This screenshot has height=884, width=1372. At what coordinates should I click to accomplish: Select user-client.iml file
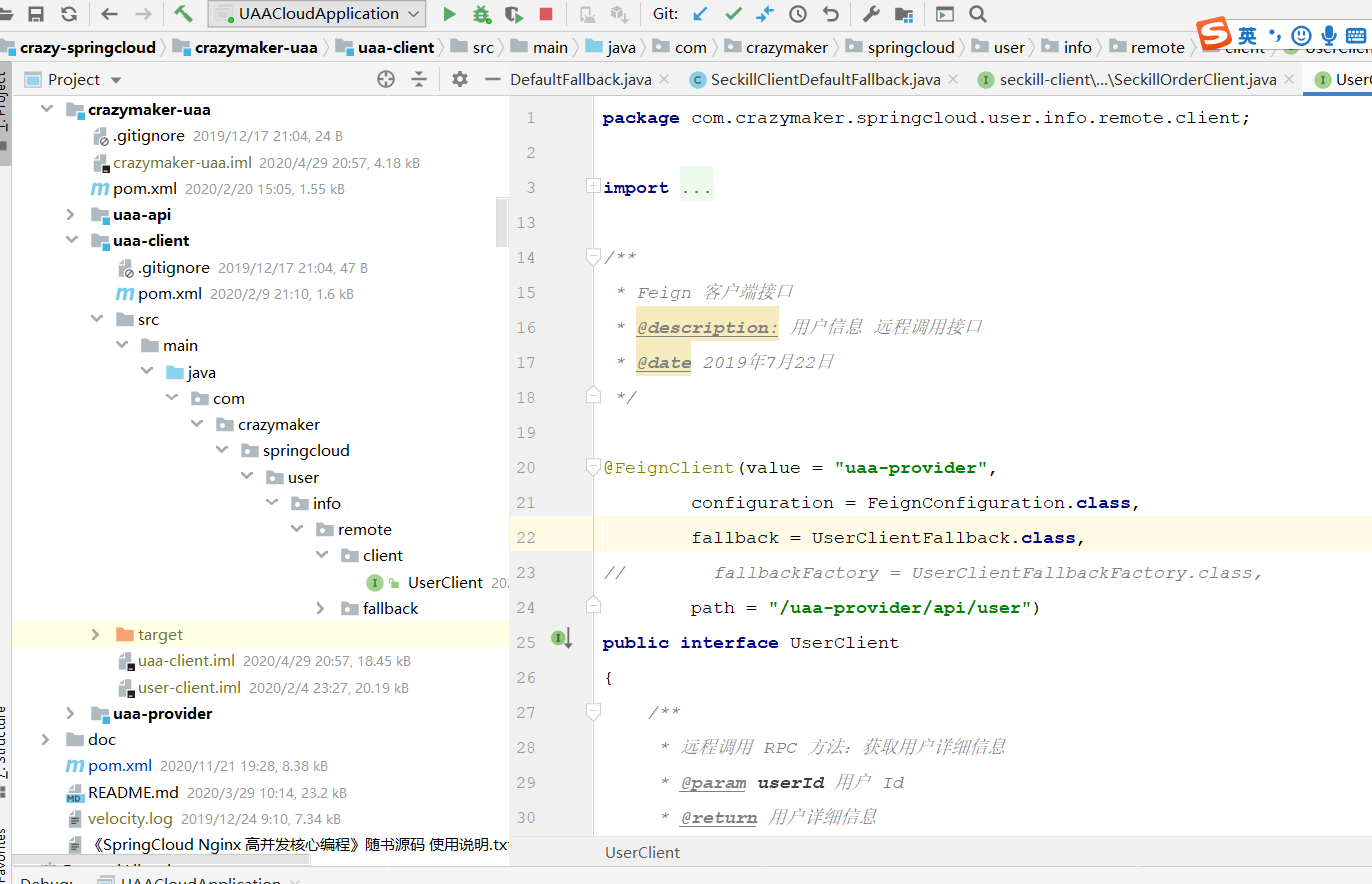[x=189, y=687]
